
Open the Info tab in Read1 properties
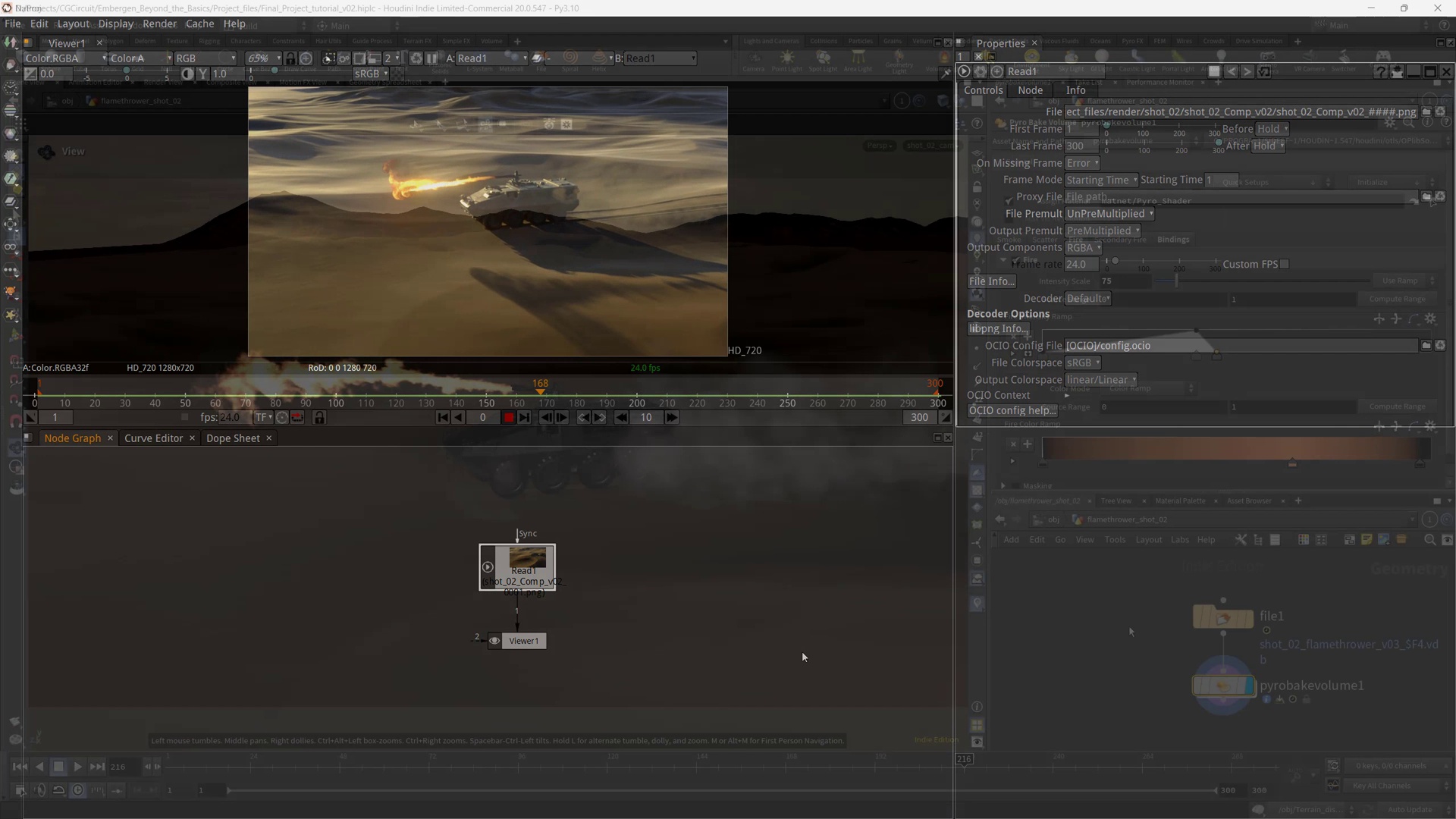[x=1075, y=90]
